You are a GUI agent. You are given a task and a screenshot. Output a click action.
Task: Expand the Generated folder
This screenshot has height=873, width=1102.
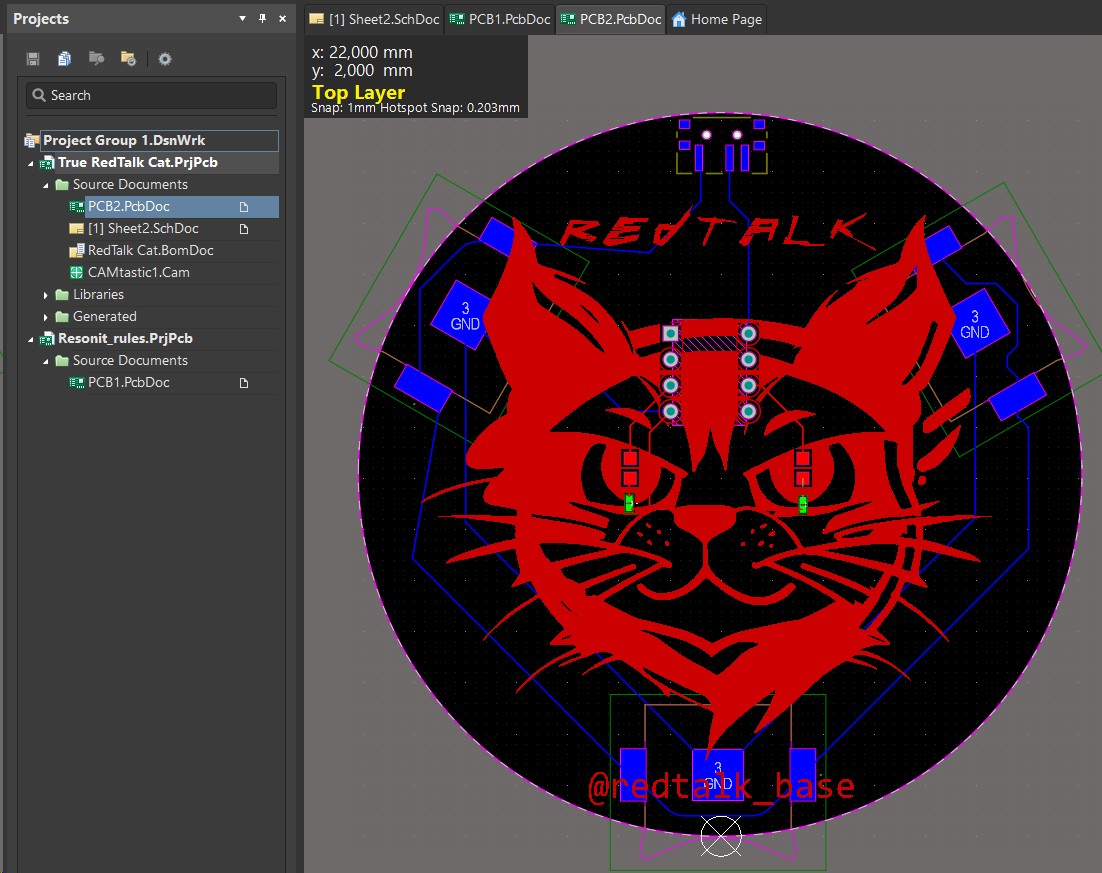[46, 317]
